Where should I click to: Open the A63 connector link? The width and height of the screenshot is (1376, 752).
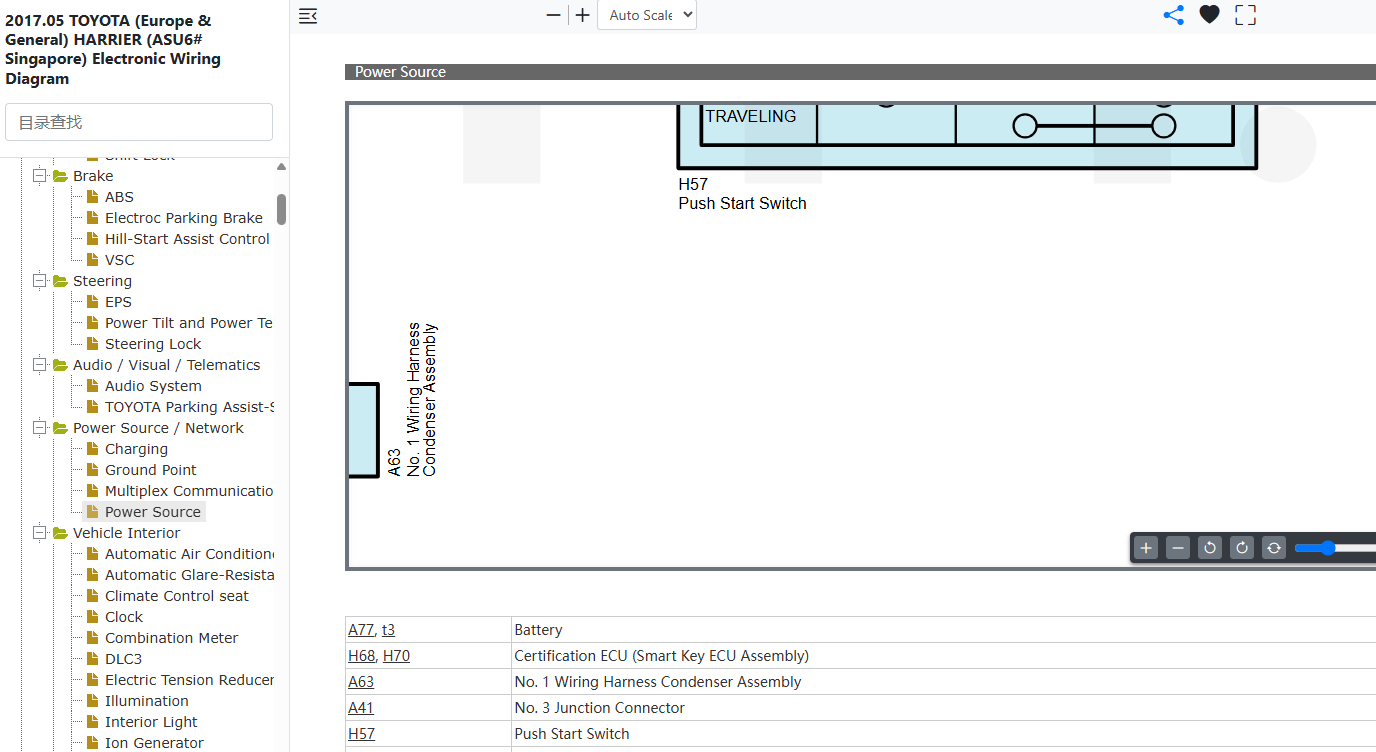coord(361,682)
